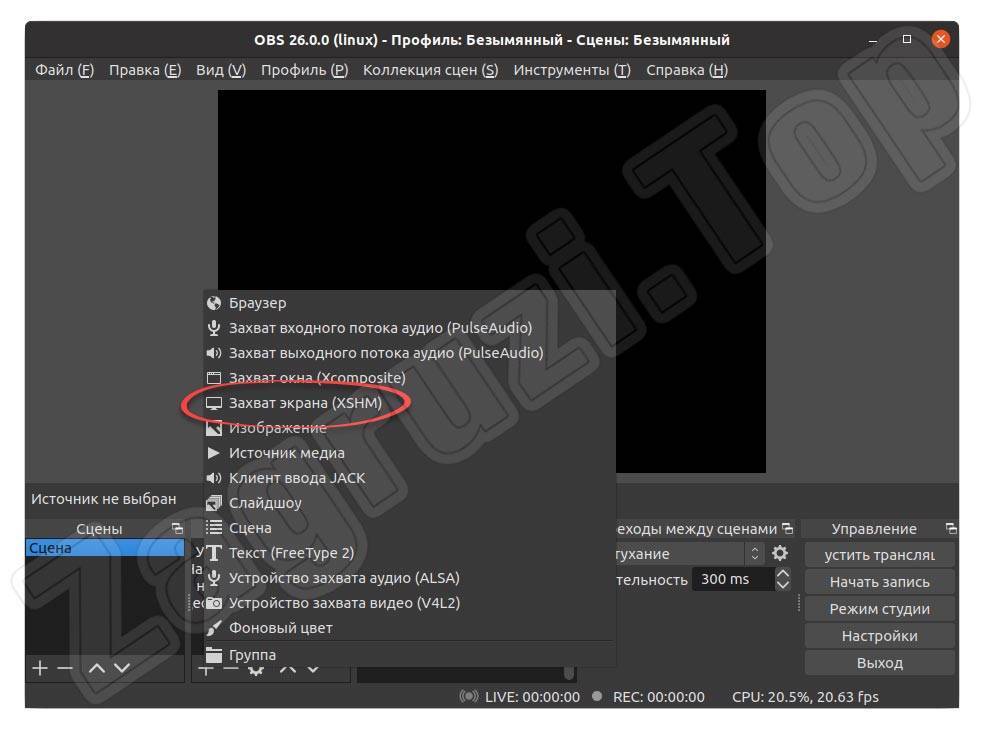Add a Фоновый цвет source

tap(409, 628)
